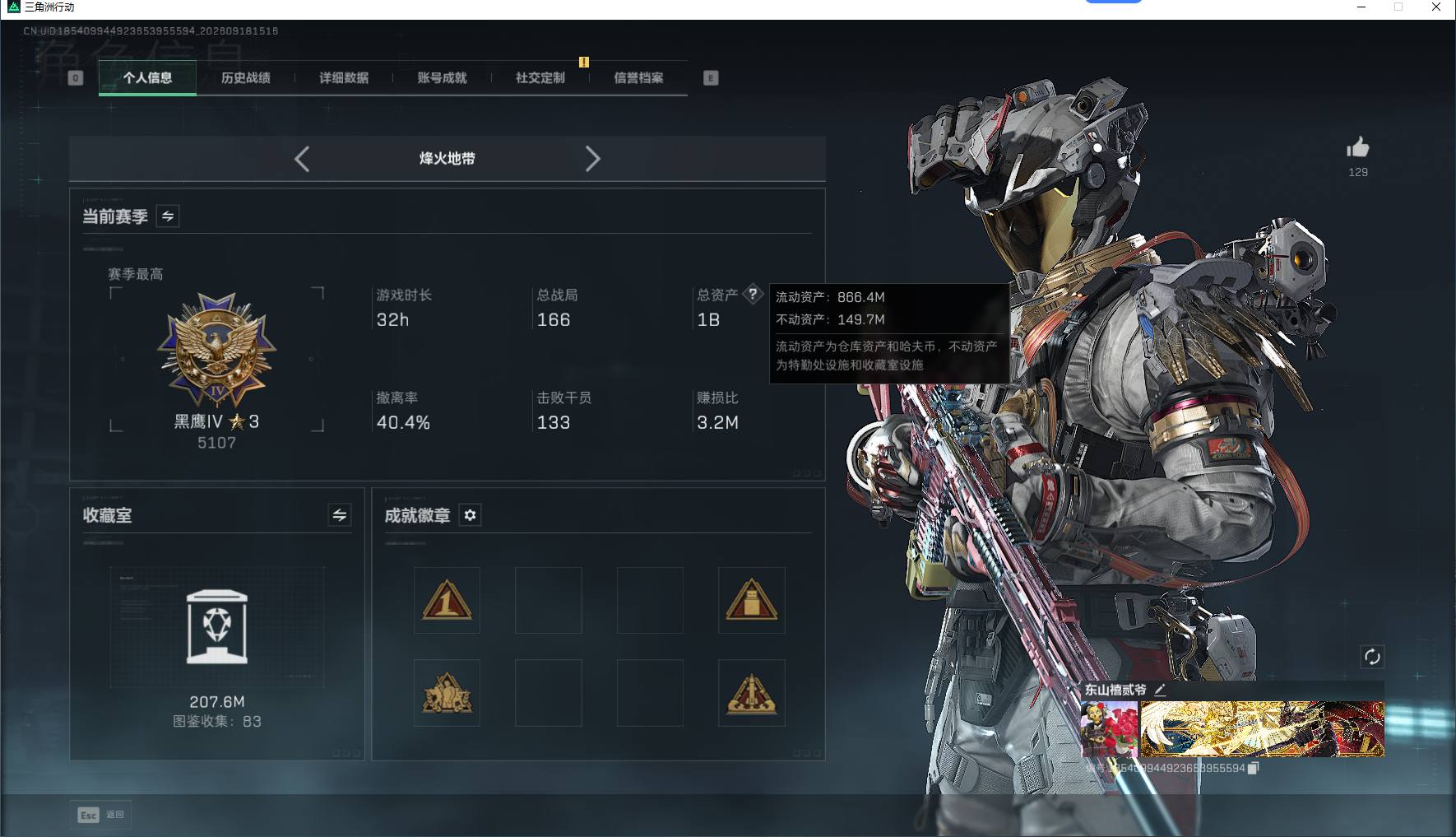Image resolution: width=1456 pixels, height=837 pixels.
Task: Click the 总战局 value 166
Action: (554, 320)
